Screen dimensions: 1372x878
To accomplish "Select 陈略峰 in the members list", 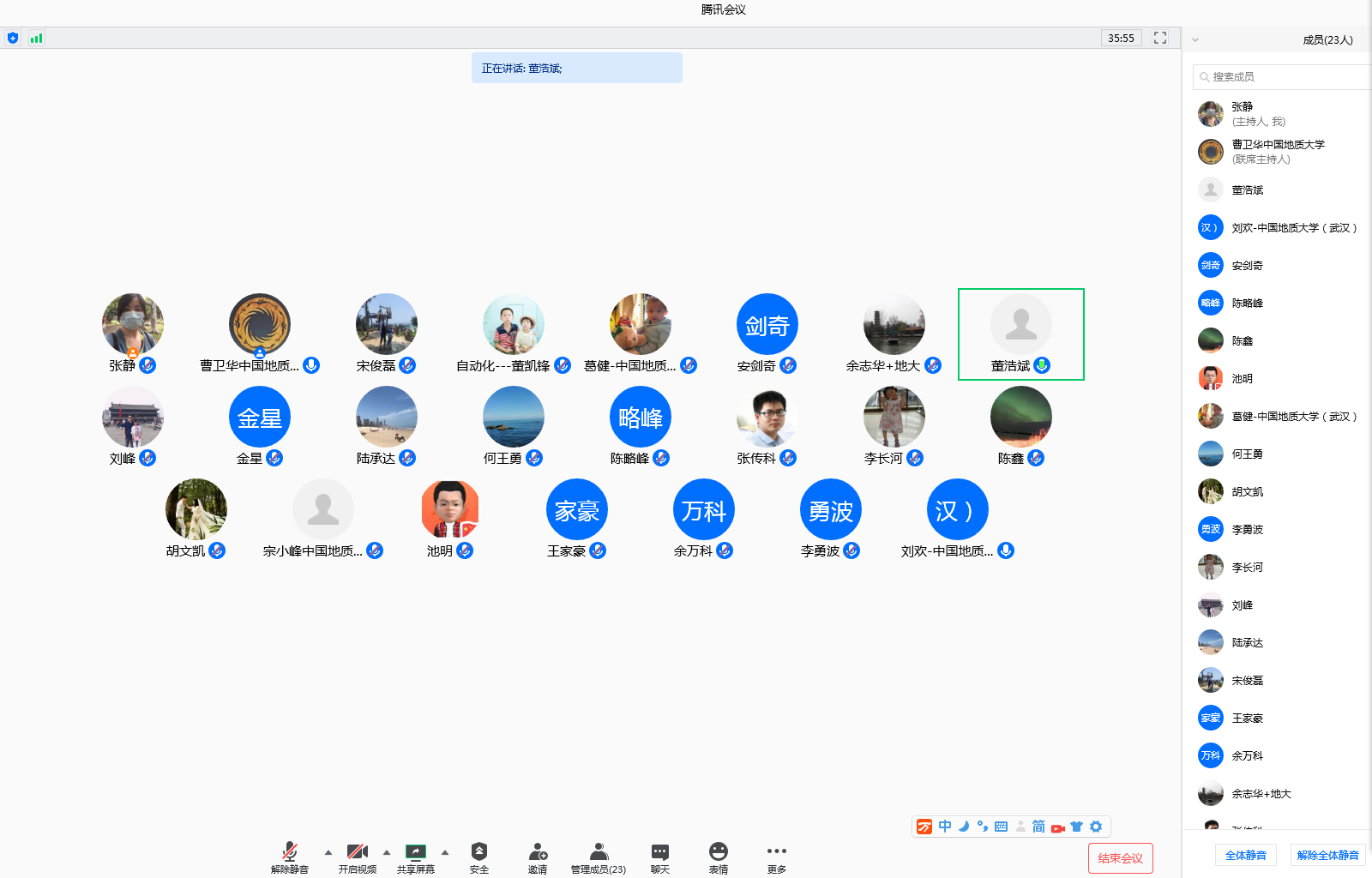I will pos(1247,303).
